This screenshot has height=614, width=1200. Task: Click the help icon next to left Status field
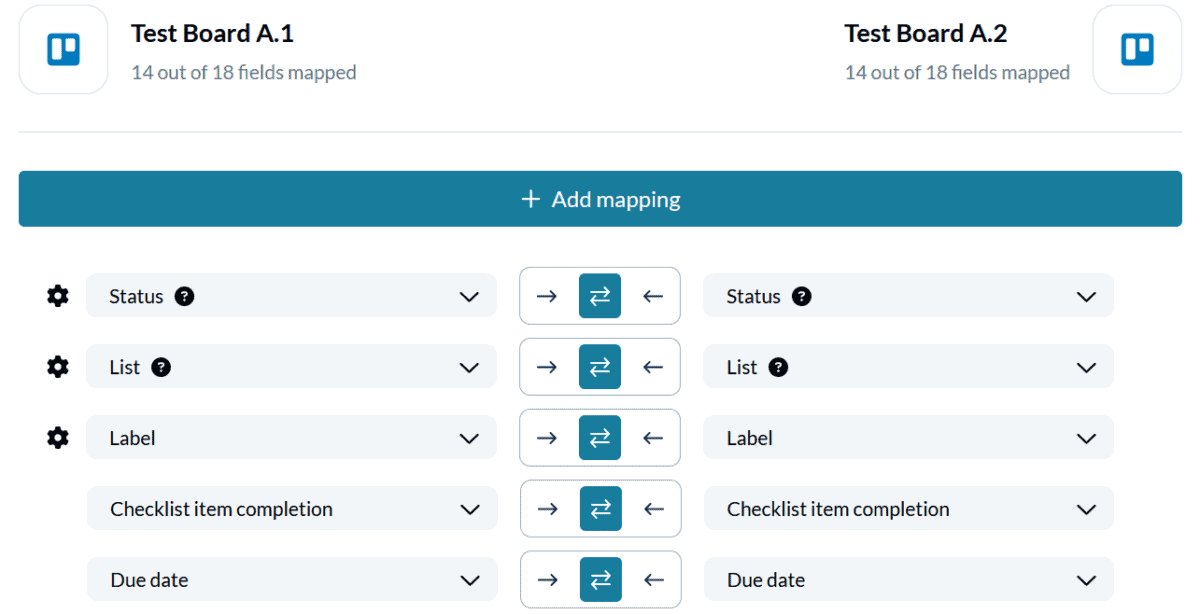click(x=184, y=296)
